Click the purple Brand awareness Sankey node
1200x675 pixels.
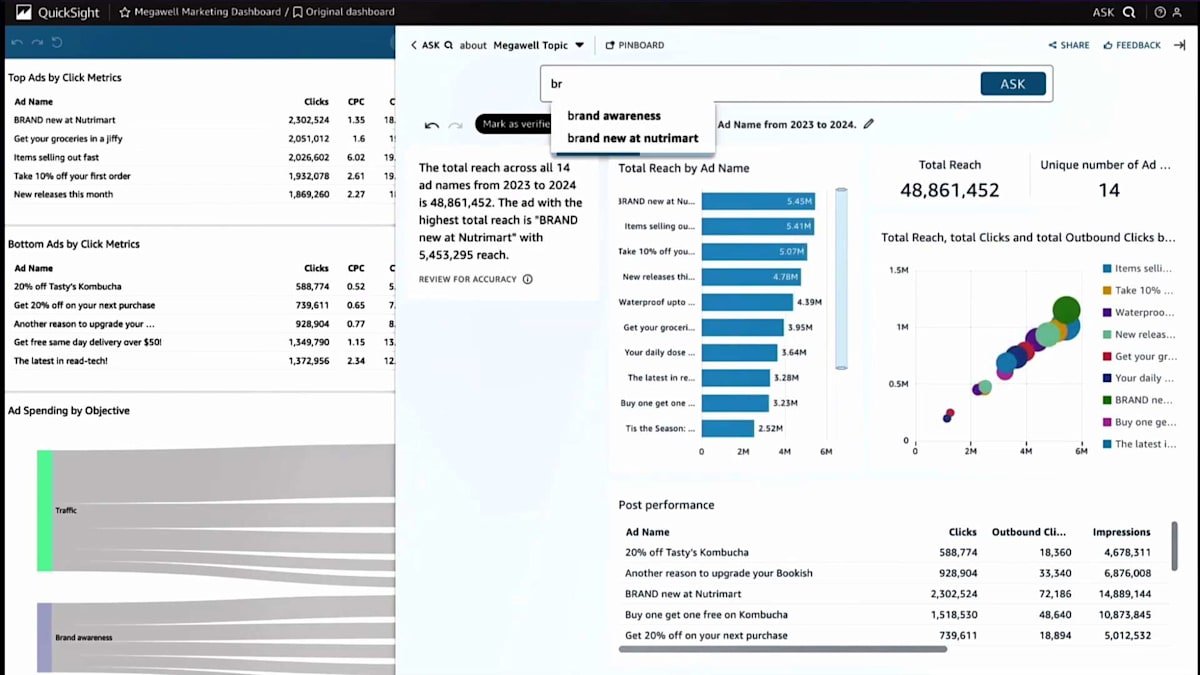click(45, 637)
